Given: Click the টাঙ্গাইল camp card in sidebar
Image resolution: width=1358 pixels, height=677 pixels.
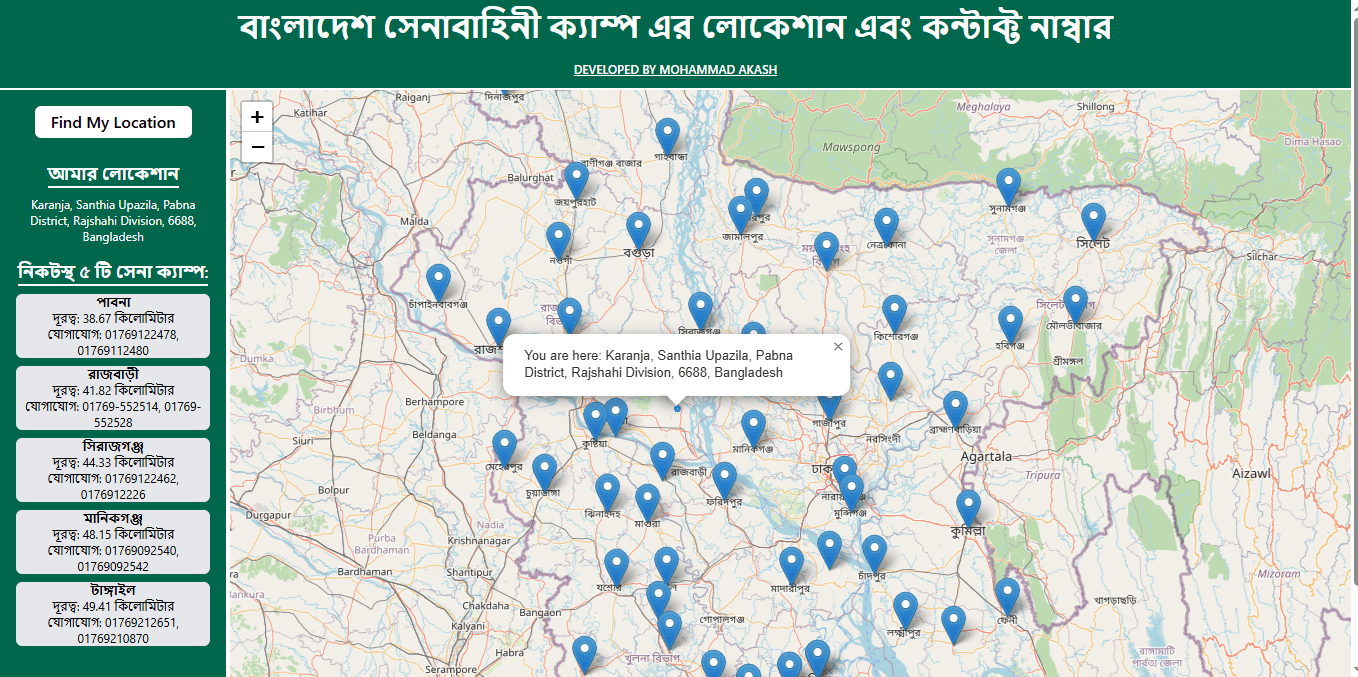Looking at the screenshot, I should coord(113,614).
